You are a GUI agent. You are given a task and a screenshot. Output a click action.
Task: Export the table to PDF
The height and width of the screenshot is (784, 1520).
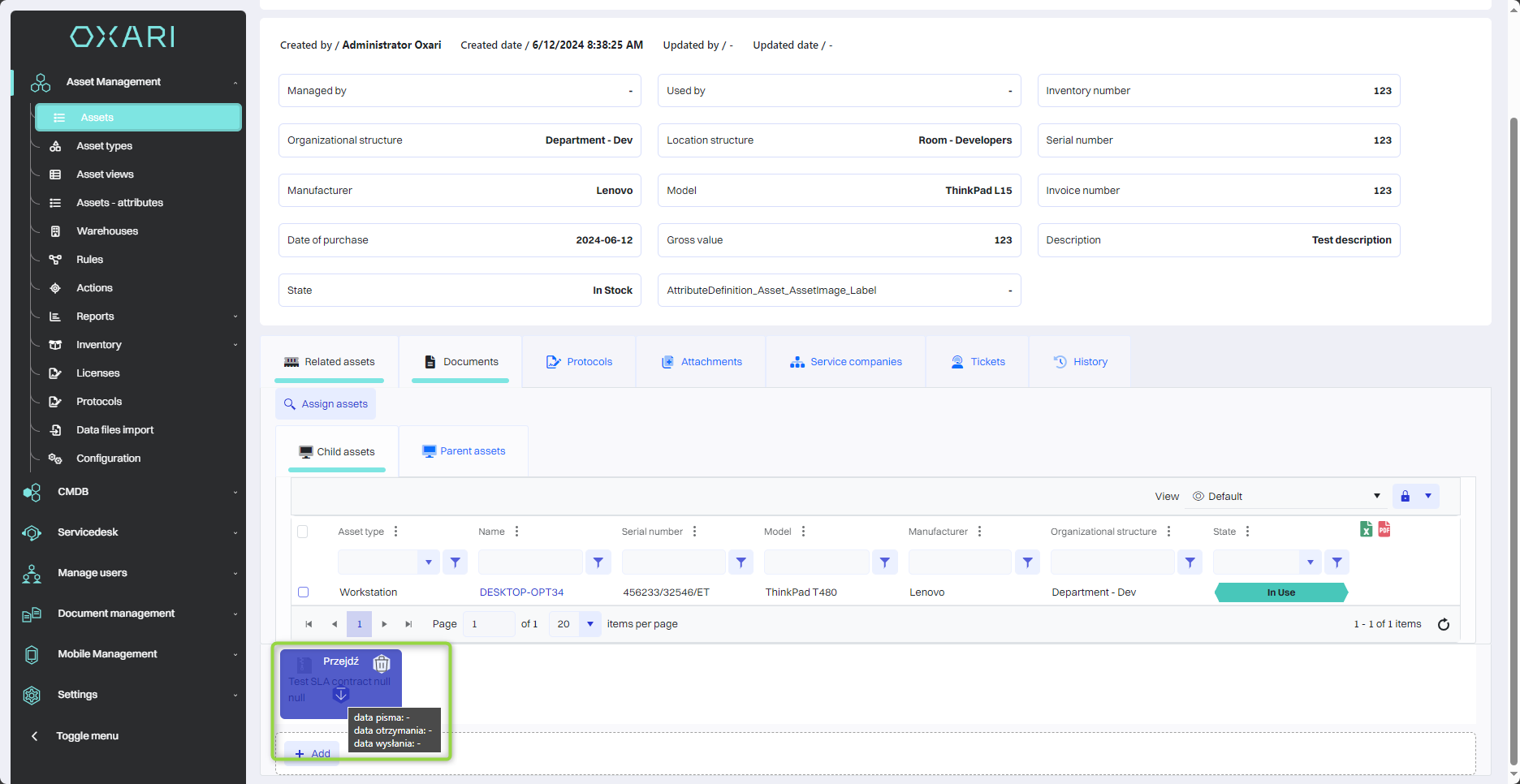1384,529
